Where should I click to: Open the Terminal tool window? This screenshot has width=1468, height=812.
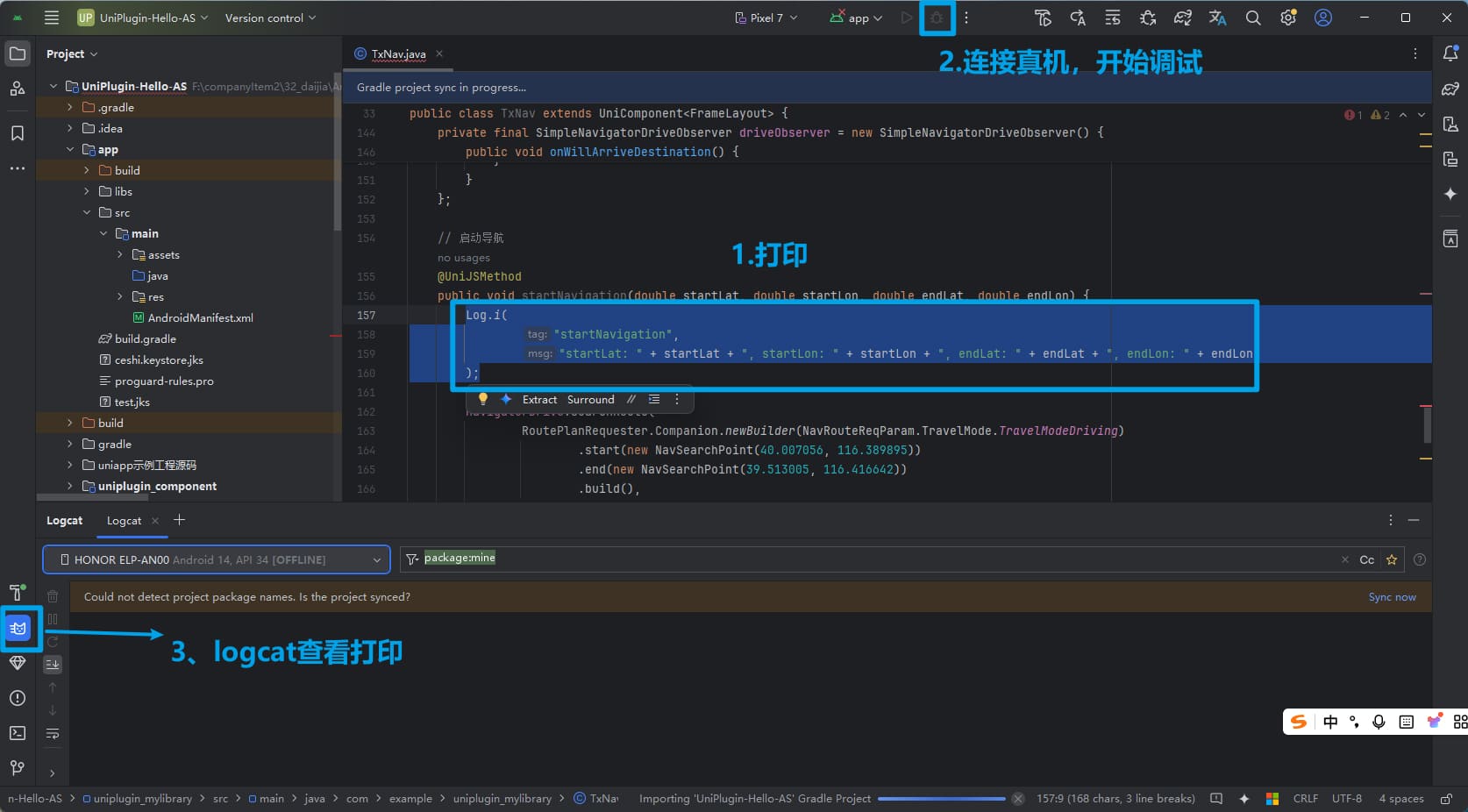(x=18, y=733)
